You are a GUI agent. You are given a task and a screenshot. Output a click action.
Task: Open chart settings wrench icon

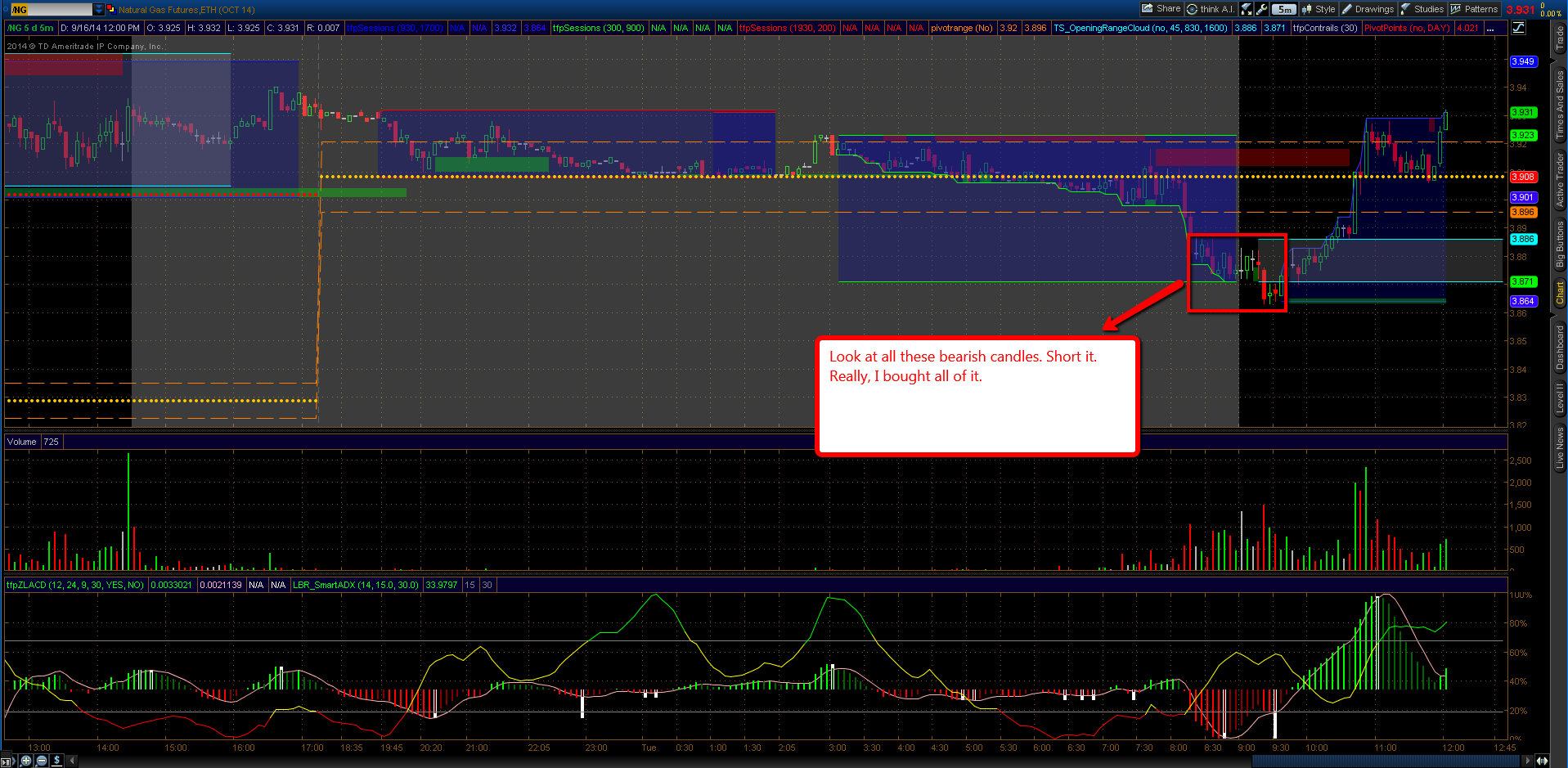[1262, 9]
